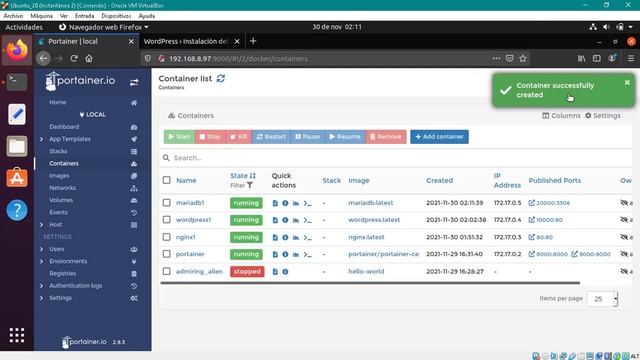Show applications grid in dock
This screenshot has height=360, width=640.
point(17,335)
